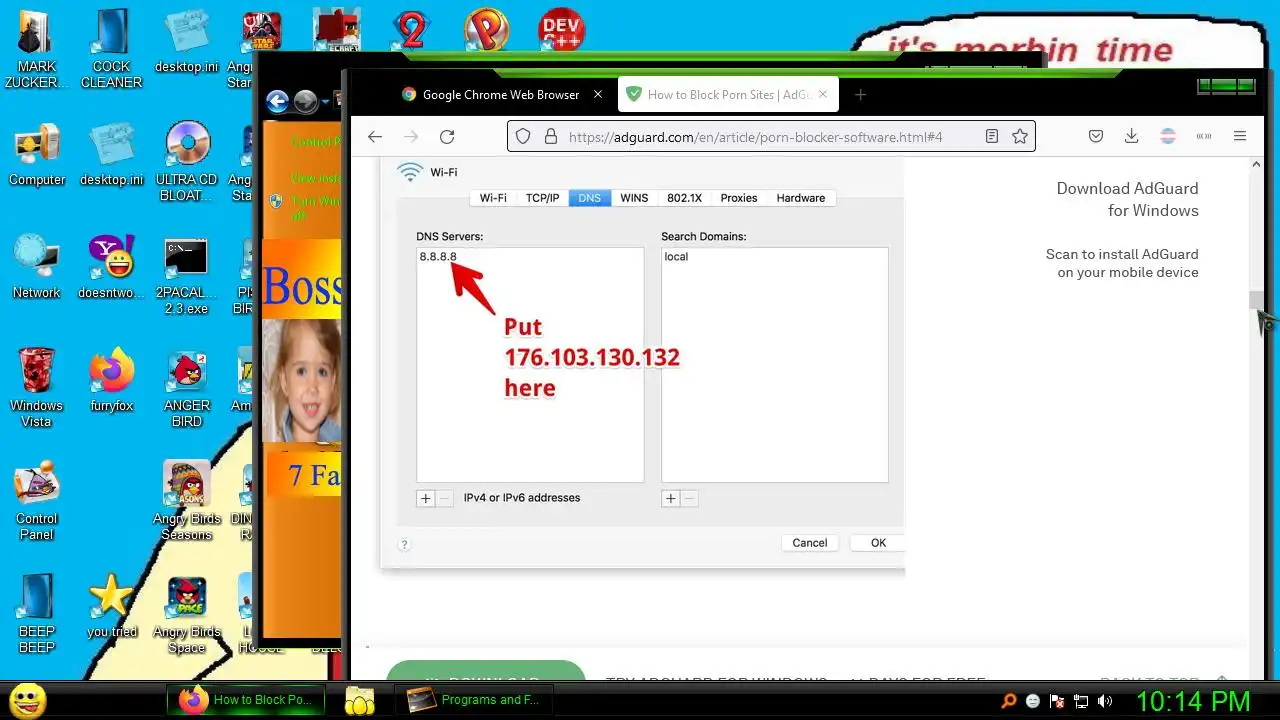Viewport: 1280px width, 720px height.
Task: Click the orange magnifier tray icon
Action: coord(1009,701)
